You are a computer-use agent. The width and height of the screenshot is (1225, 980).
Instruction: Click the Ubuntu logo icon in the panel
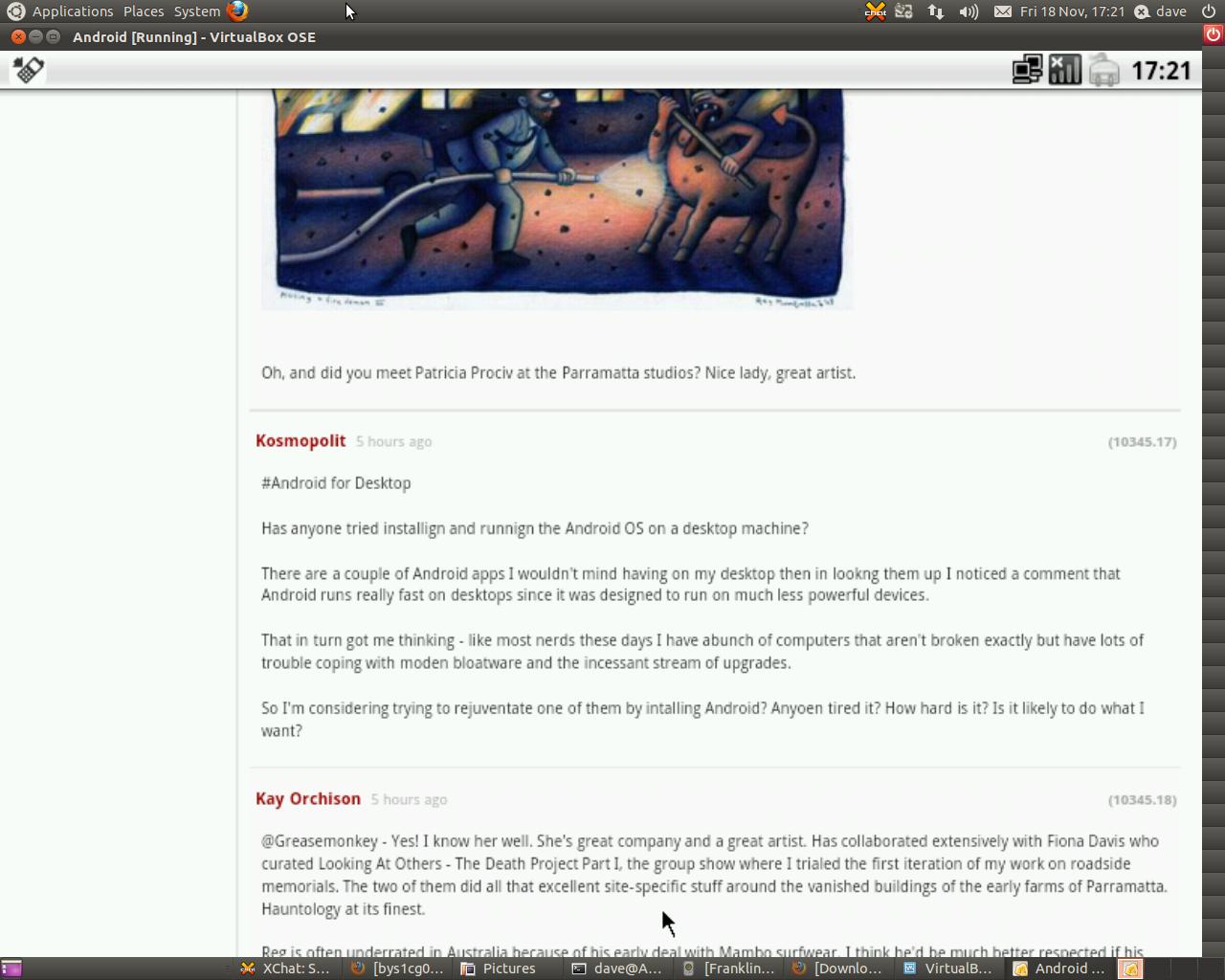click(15, 11)
